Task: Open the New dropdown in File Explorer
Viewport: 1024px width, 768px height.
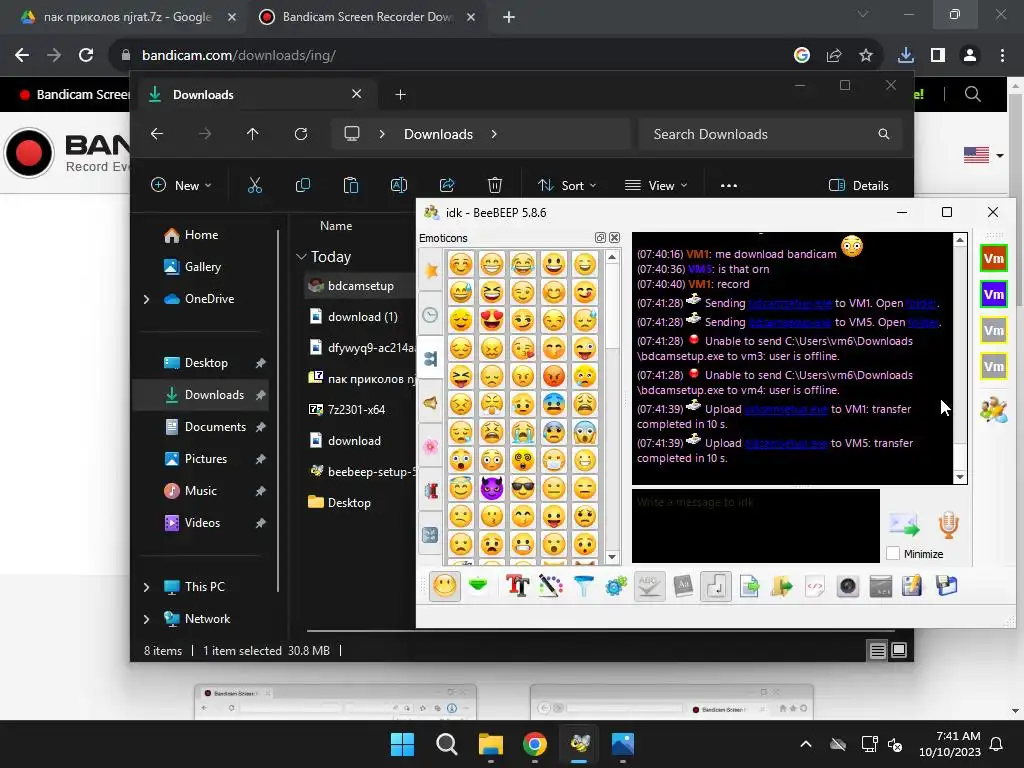Action: [x=181, y=185]
